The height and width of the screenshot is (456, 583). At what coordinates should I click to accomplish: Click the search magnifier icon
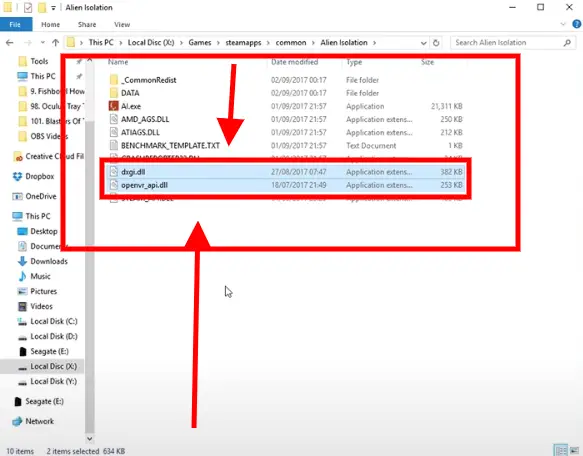[567, 43]
